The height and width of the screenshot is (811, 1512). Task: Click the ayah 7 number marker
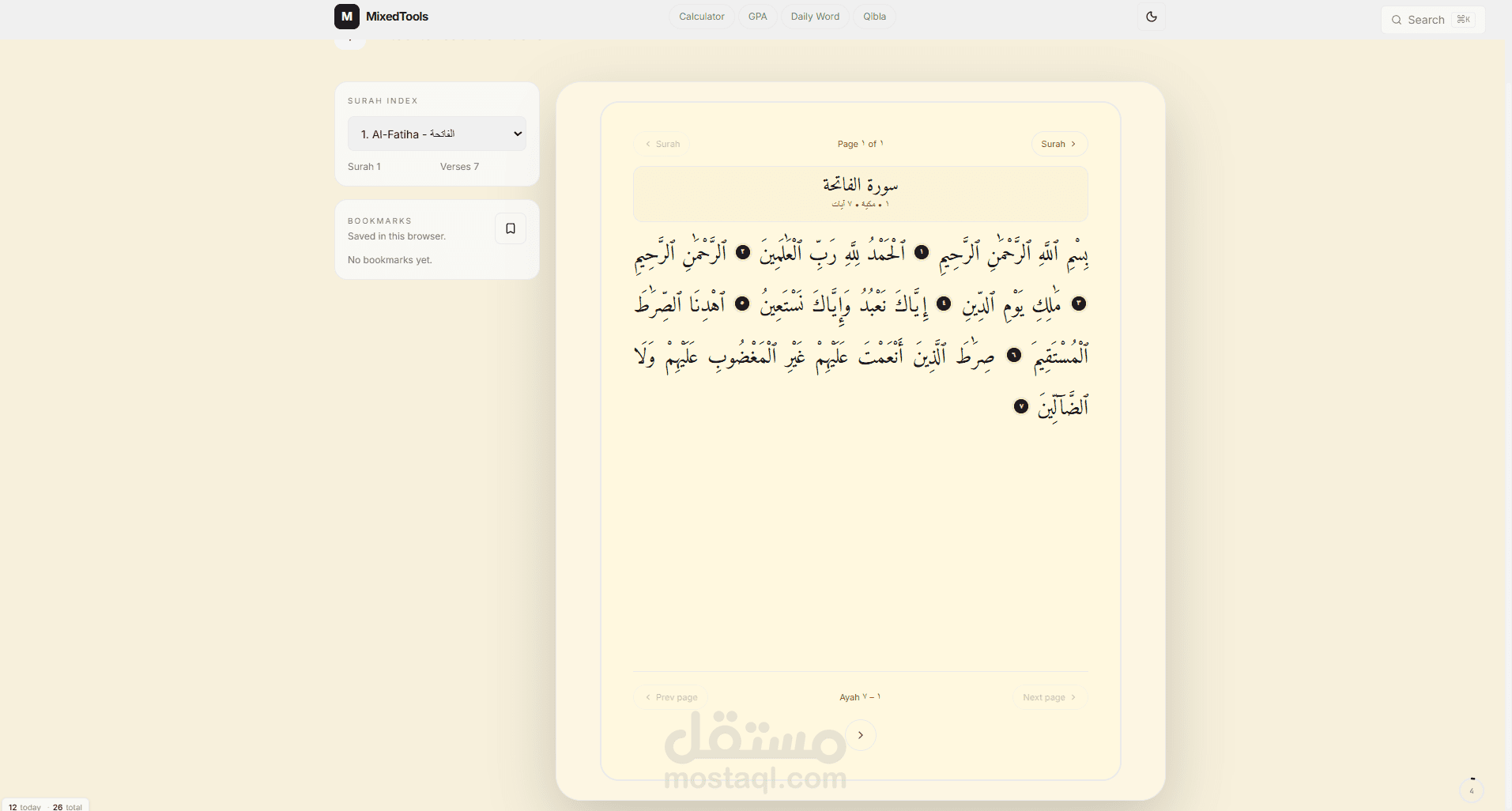pos(1021,406)
